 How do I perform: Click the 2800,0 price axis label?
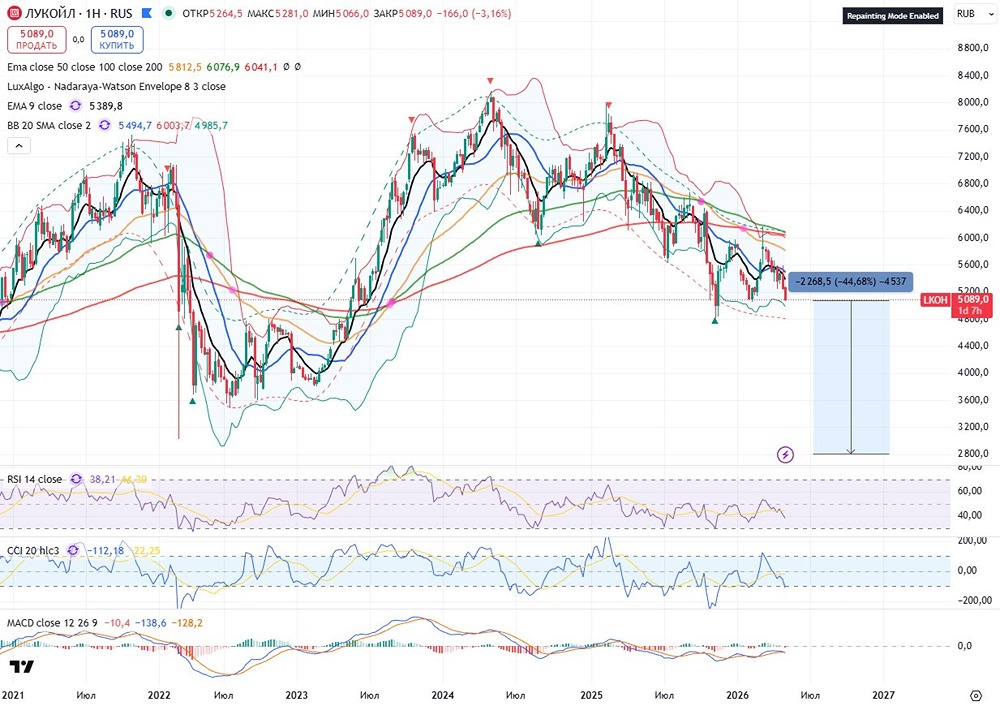pyautogui.click(x=973, y=453)
